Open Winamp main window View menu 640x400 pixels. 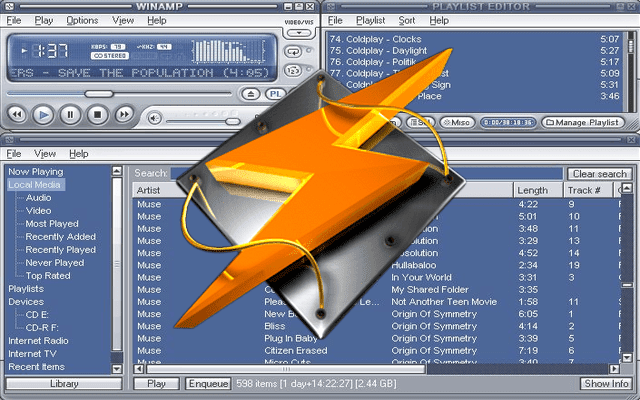[123, 20]
